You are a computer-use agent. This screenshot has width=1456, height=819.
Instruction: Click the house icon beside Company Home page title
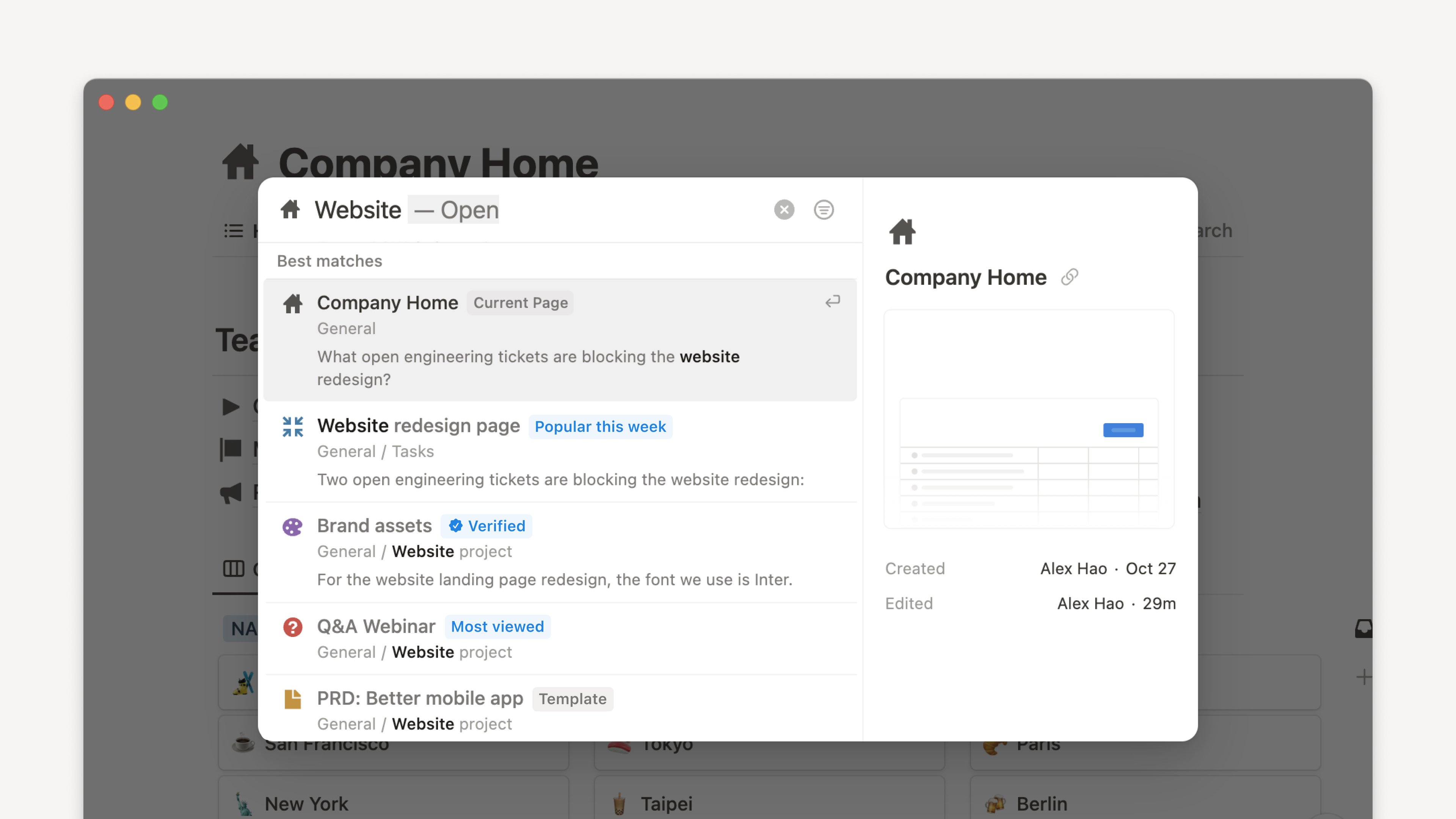point(240,162)
